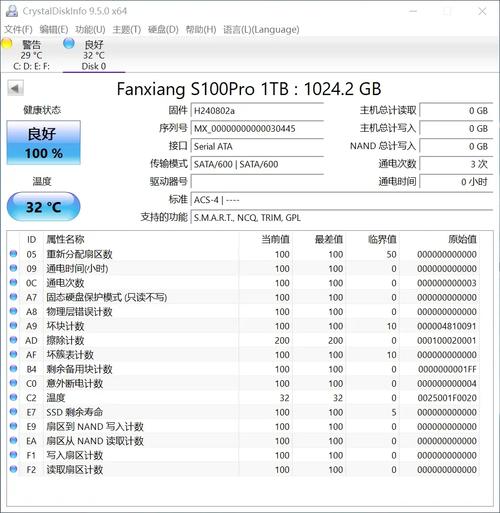Click raw value 000004810091
This screenshot has width=500, height=513.
tap(447, 326)
